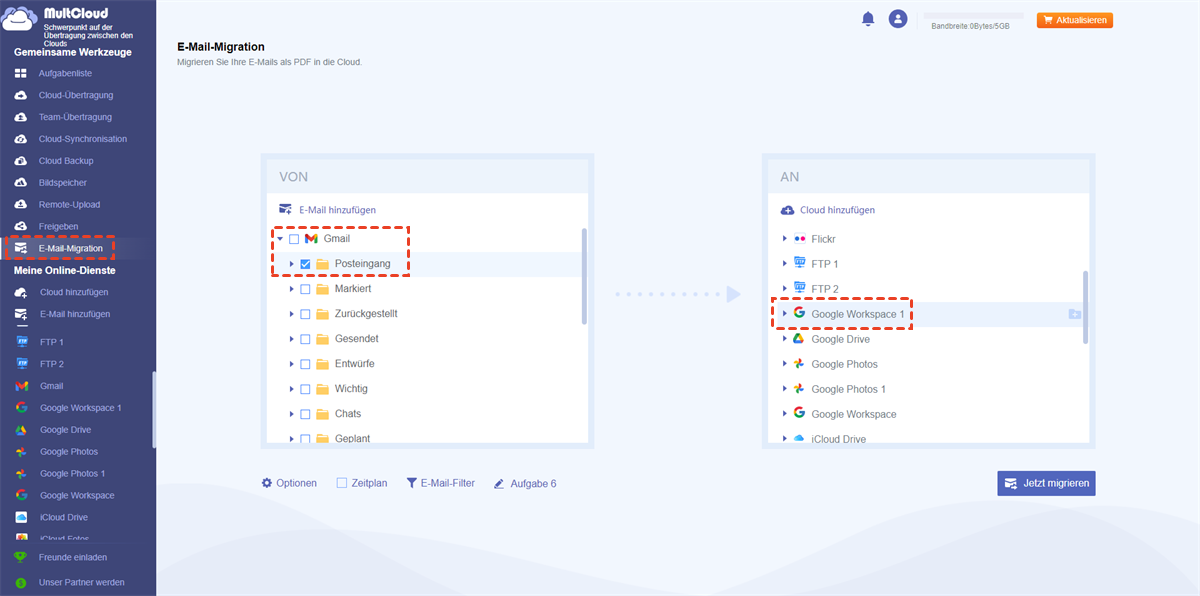Click the Flickr icon in AN list
Screen dimensions: 1200x596
point(799,239)
